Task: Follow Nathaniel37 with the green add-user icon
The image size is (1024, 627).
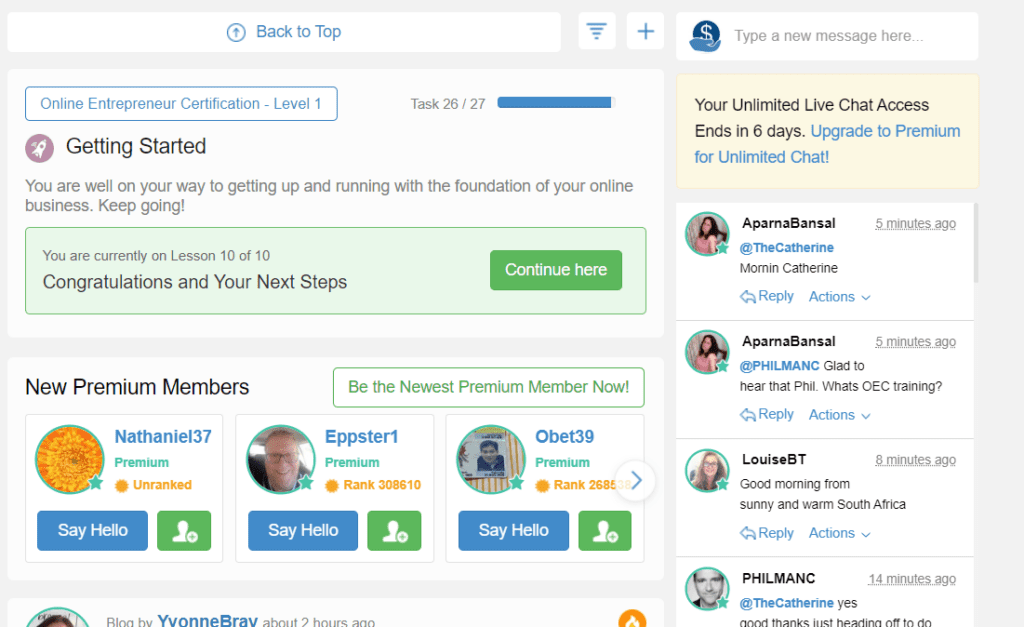Action: point(184,531)
